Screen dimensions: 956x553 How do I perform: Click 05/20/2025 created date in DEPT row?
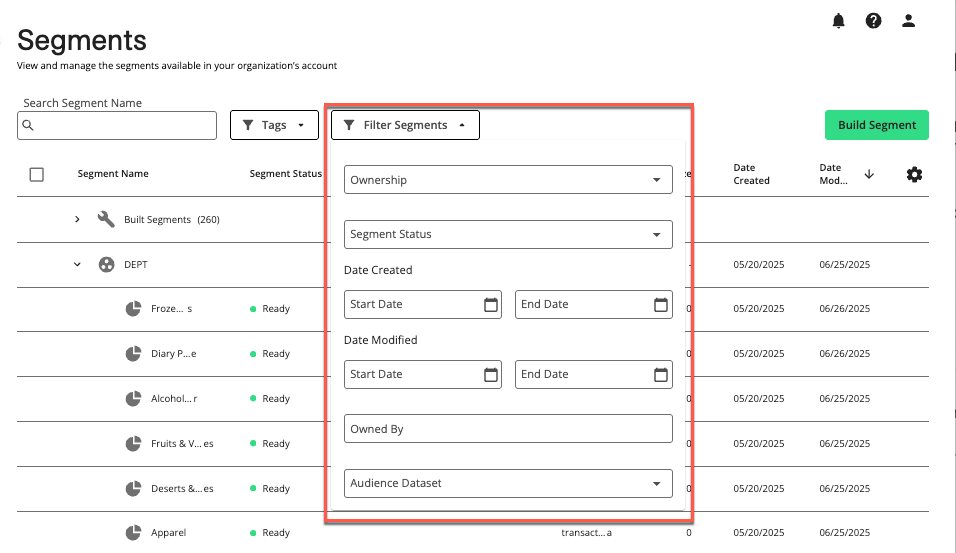click(x=758, y=265)
